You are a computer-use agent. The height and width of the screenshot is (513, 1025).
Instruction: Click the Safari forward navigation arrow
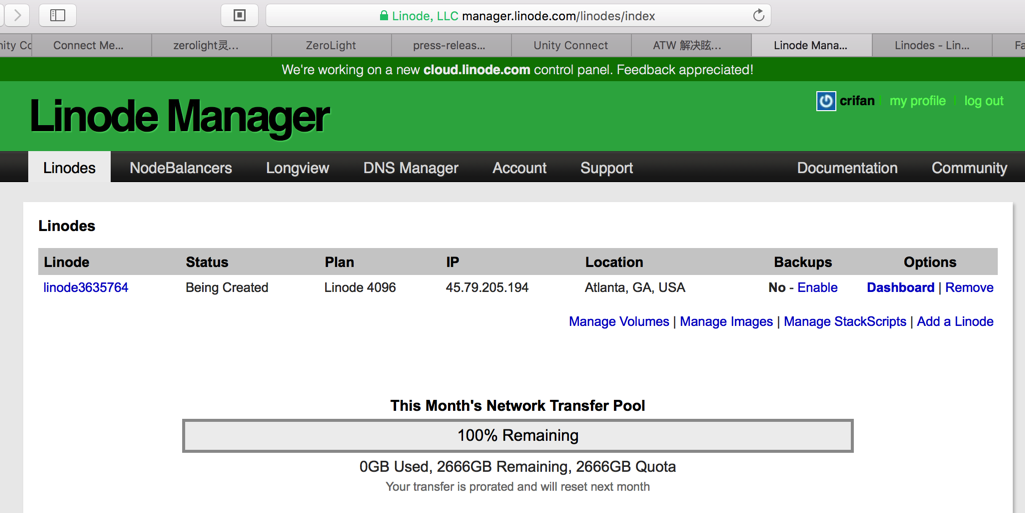click(16, 15)
